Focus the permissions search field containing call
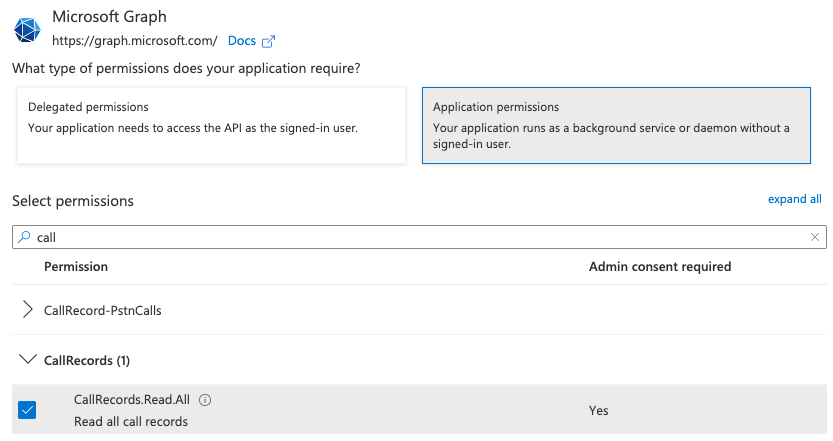833x441 pixels. coord(419,237)
